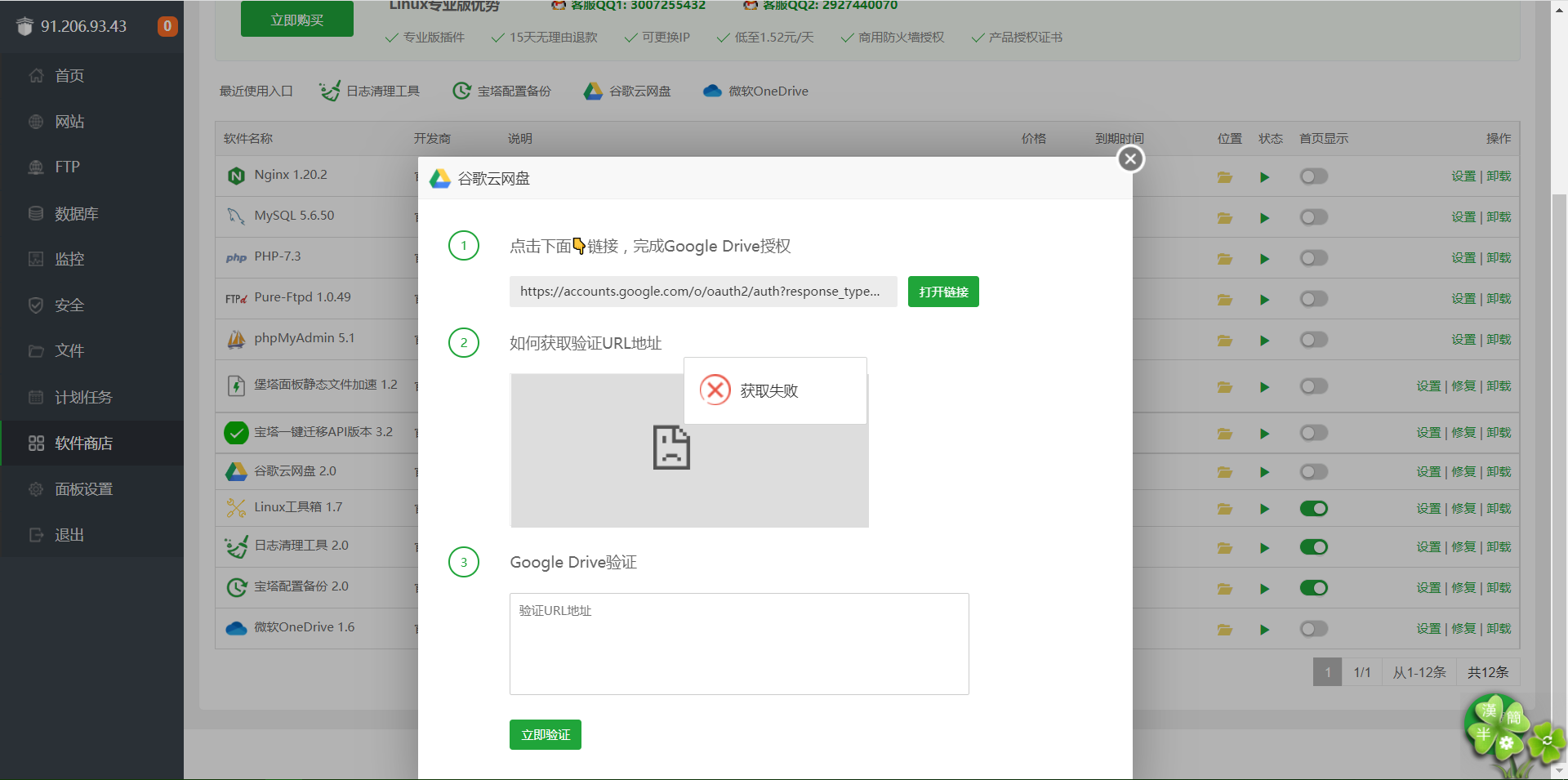The width and height of the screenshot is (1568, 780).
Task: Click the 堡垒面板静态文件加速 icon
Action: (236, 386)
